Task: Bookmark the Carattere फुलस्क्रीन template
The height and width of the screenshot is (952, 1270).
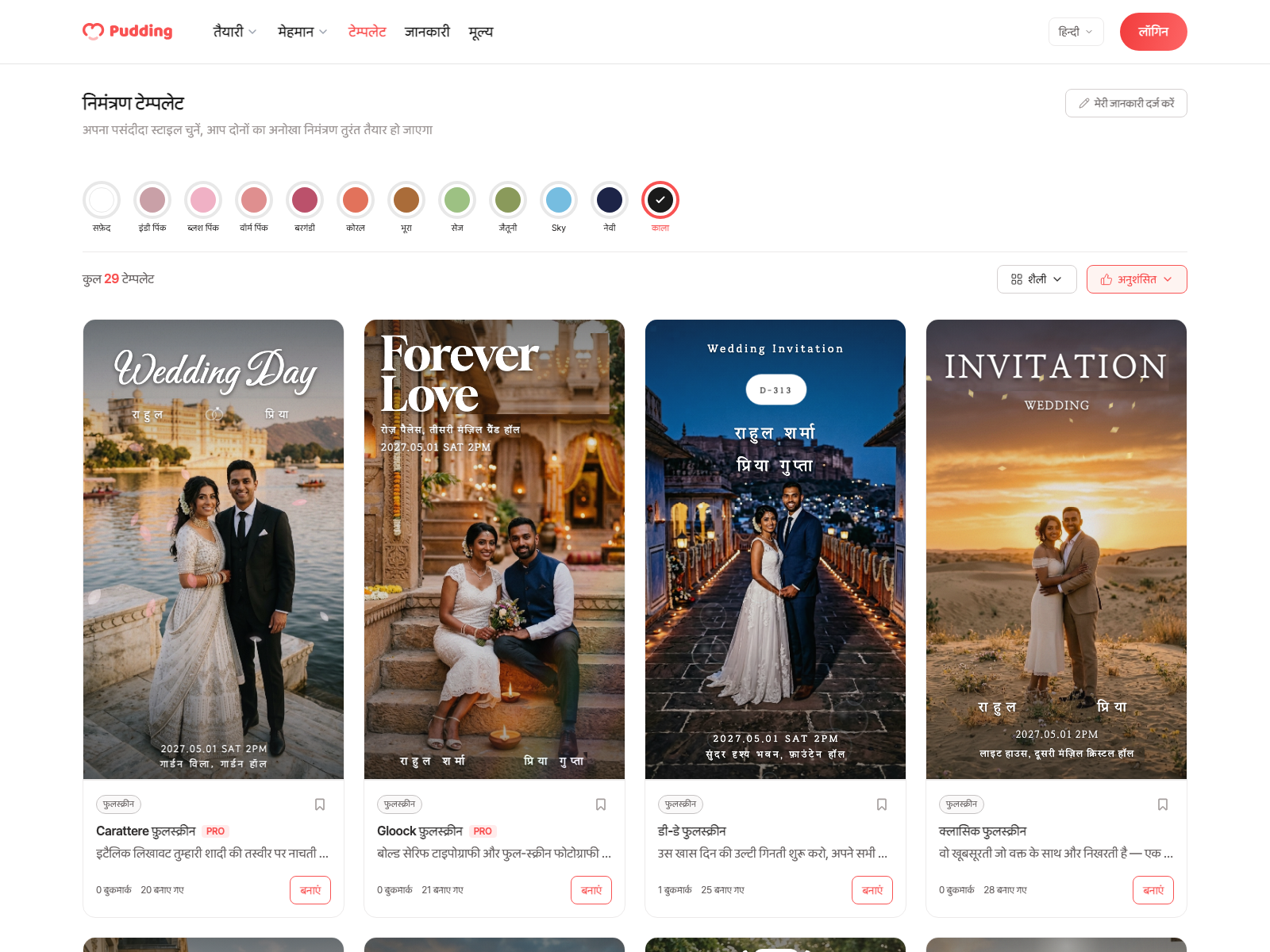Action: (x=320, y=804)
